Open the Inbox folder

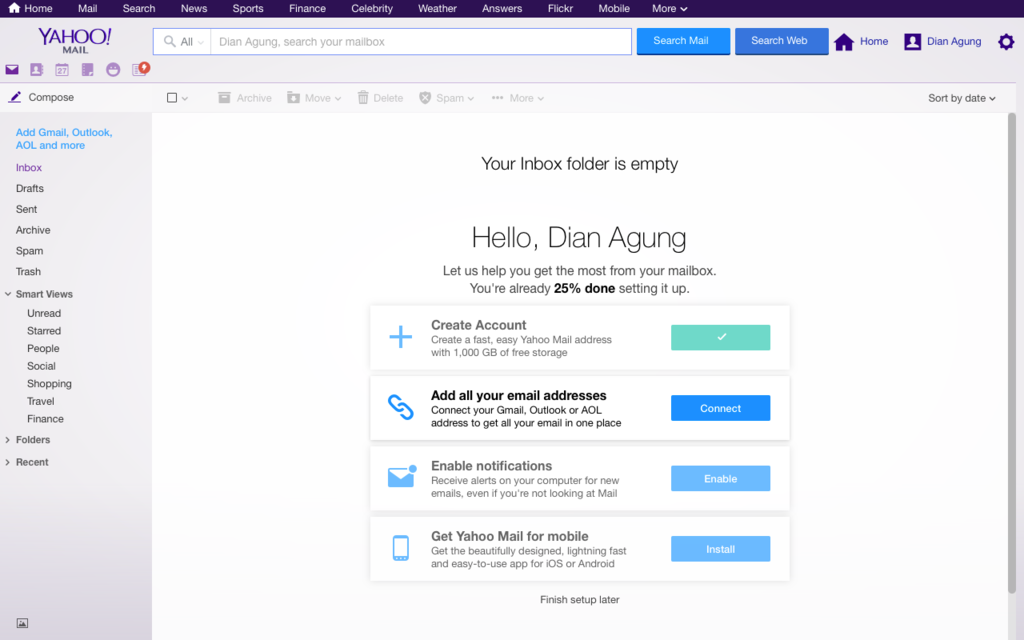point(29,167)
